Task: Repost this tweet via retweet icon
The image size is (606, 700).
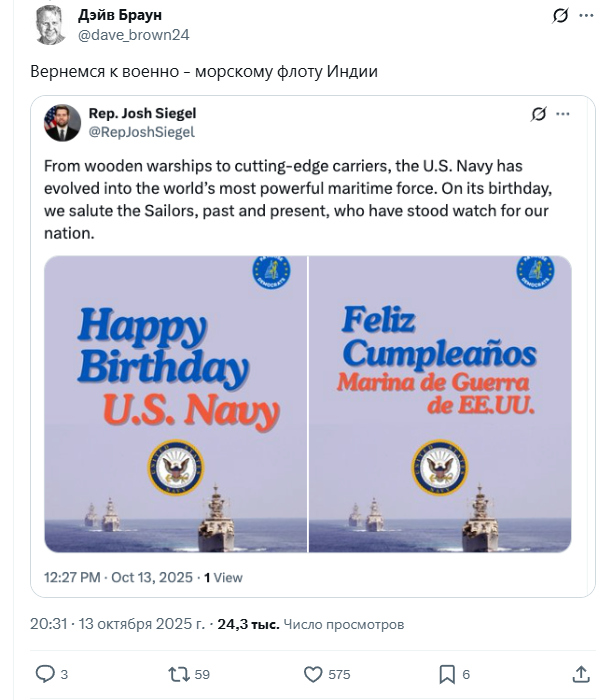Action: coord(175,674)
